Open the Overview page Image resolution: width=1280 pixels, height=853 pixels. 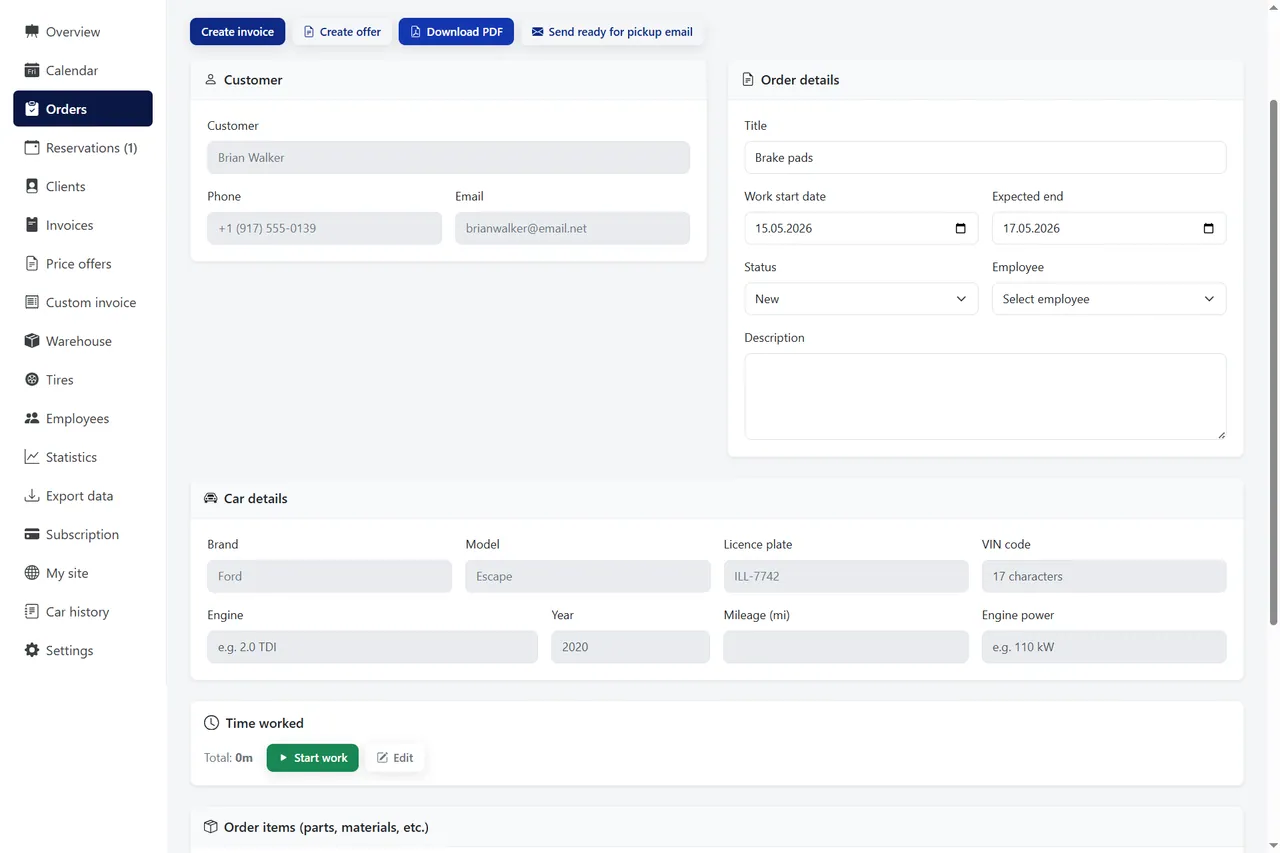[x=83, y=32]
